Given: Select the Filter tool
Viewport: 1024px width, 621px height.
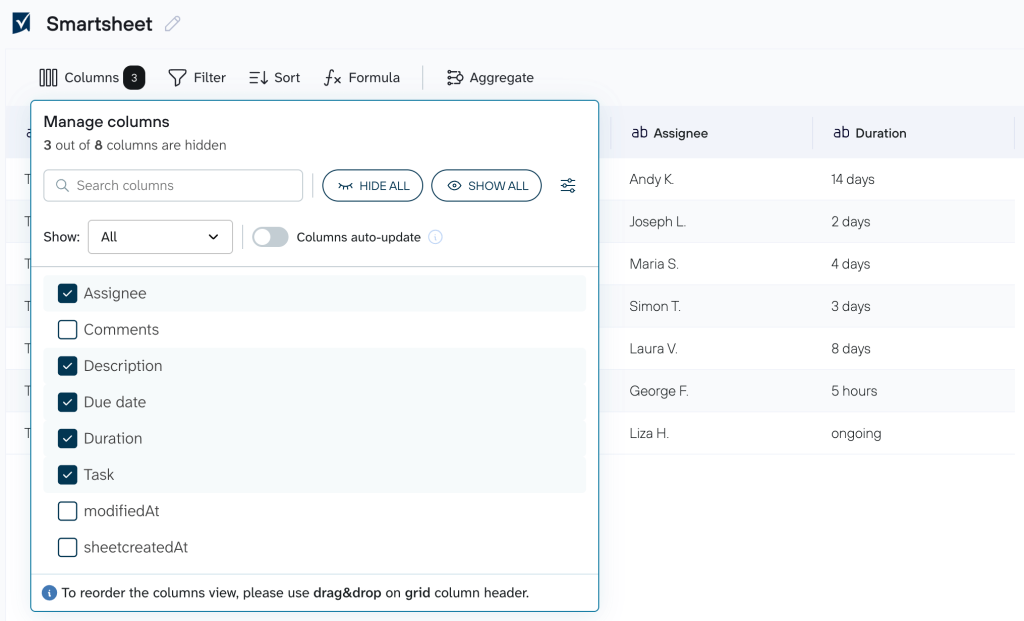Looking at the screenshot, I should [x=197, y=77].
